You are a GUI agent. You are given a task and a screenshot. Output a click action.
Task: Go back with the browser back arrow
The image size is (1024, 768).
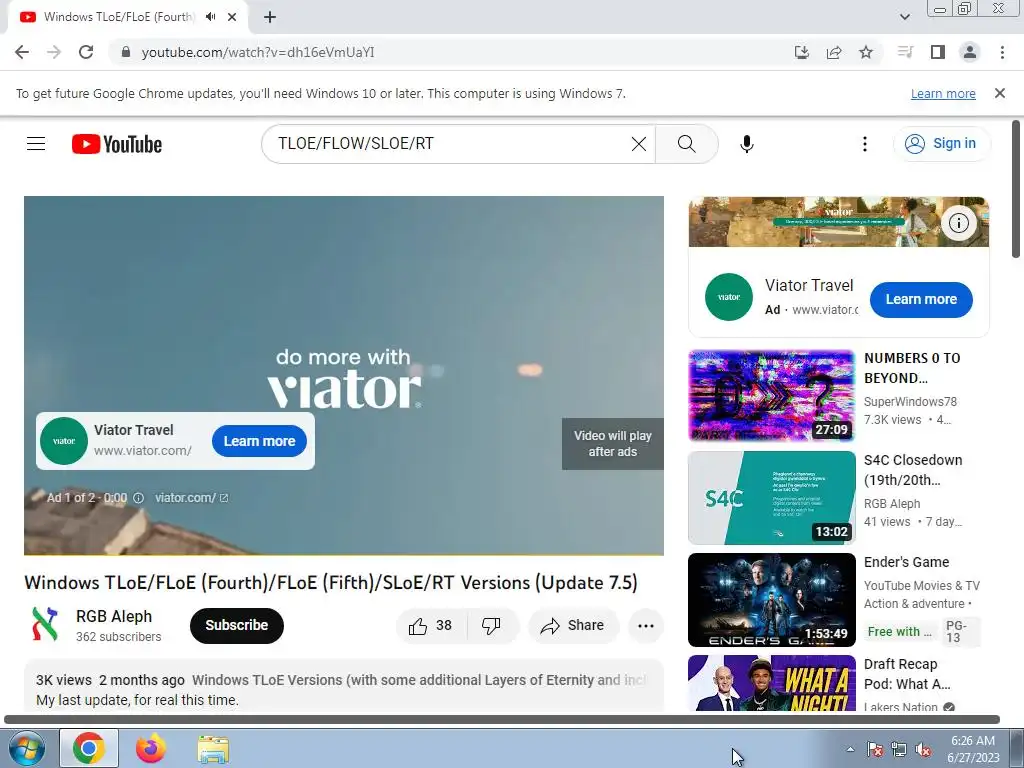point(22,52)
